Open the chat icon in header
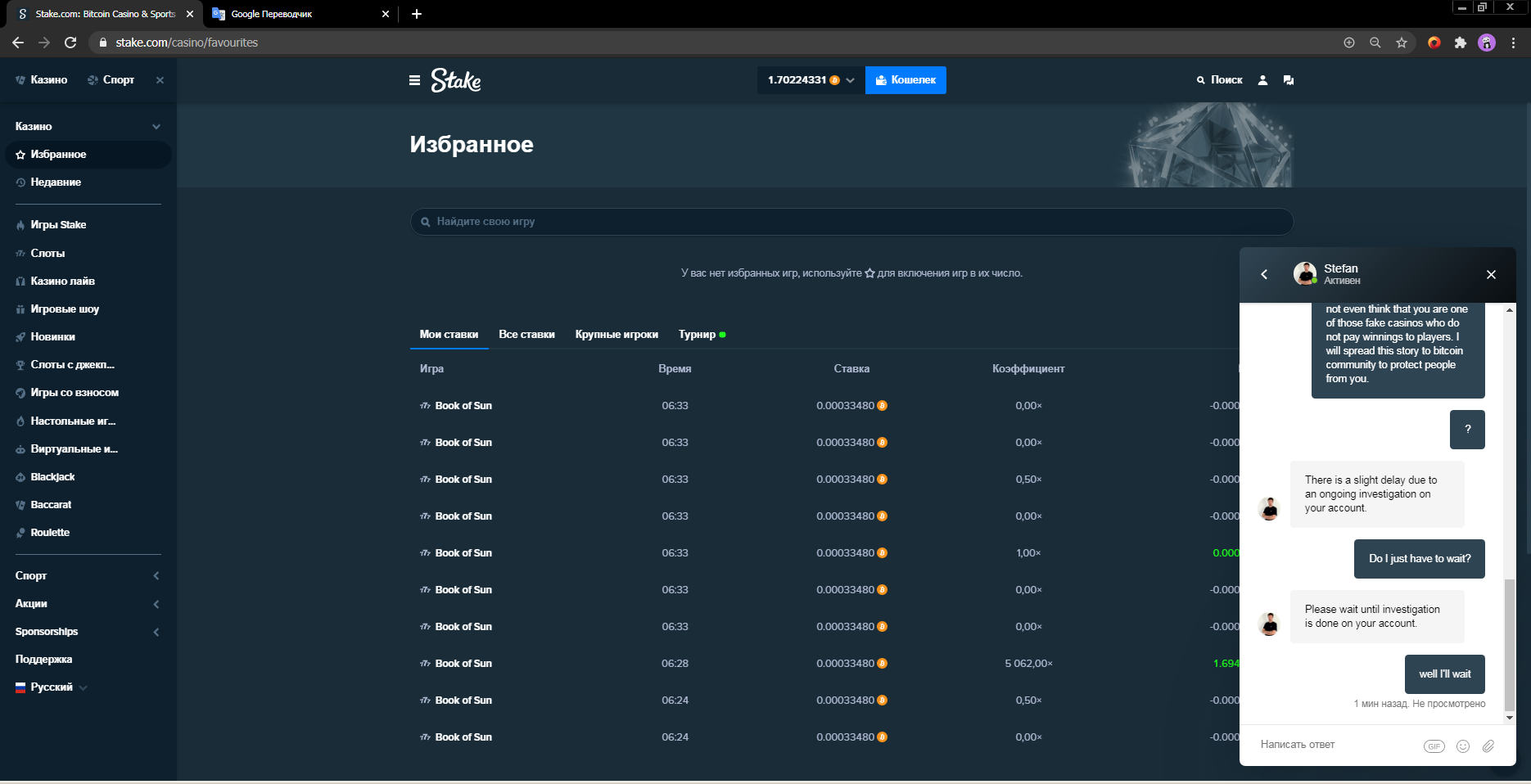 (1289, 80)
